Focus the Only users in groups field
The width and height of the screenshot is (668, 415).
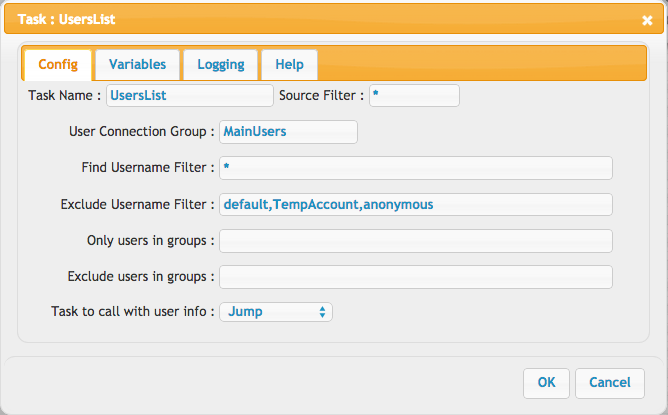(416, 241)
